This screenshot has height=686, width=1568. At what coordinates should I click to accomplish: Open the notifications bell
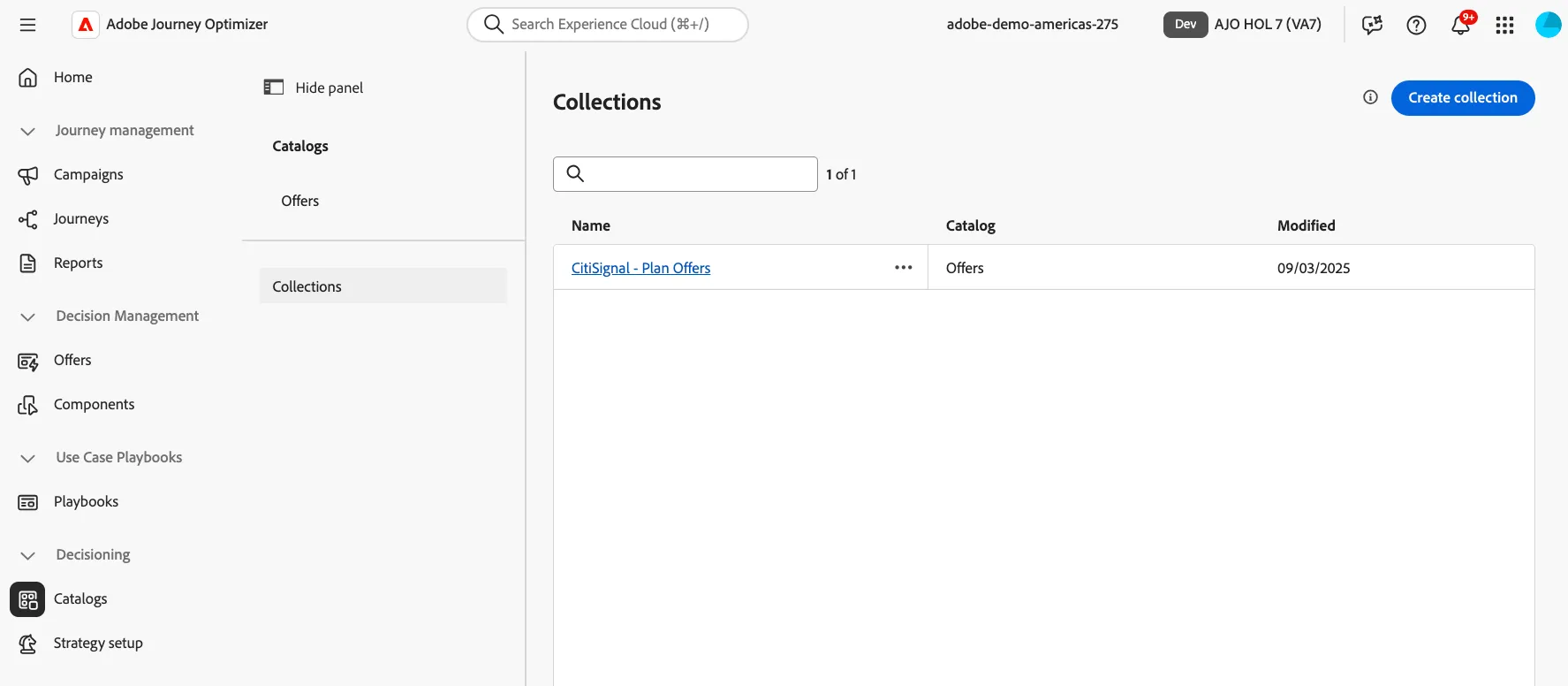pyautogui.click(x=1461, y=25)
